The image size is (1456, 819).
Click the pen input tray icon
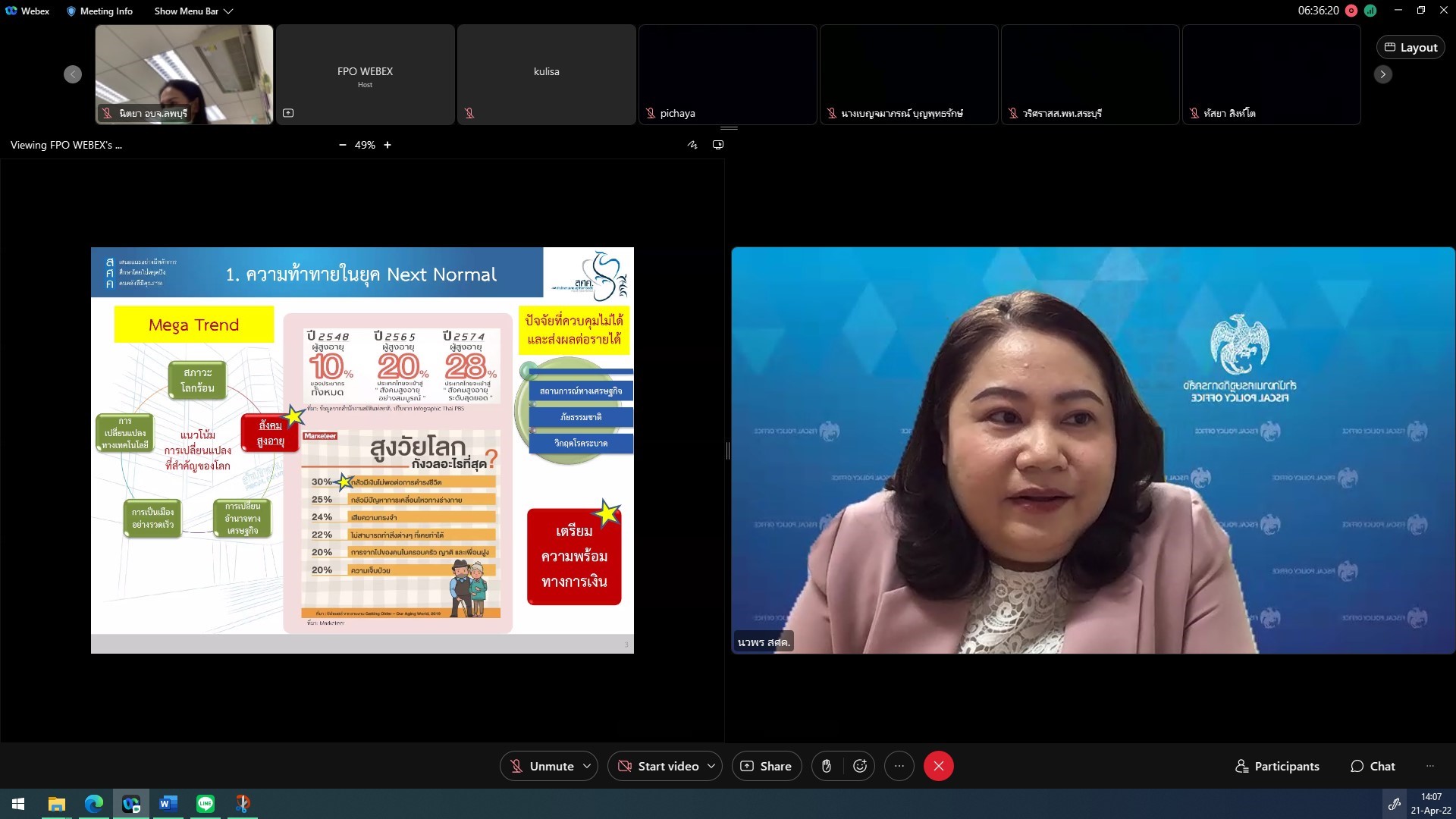pos(1394,804)
